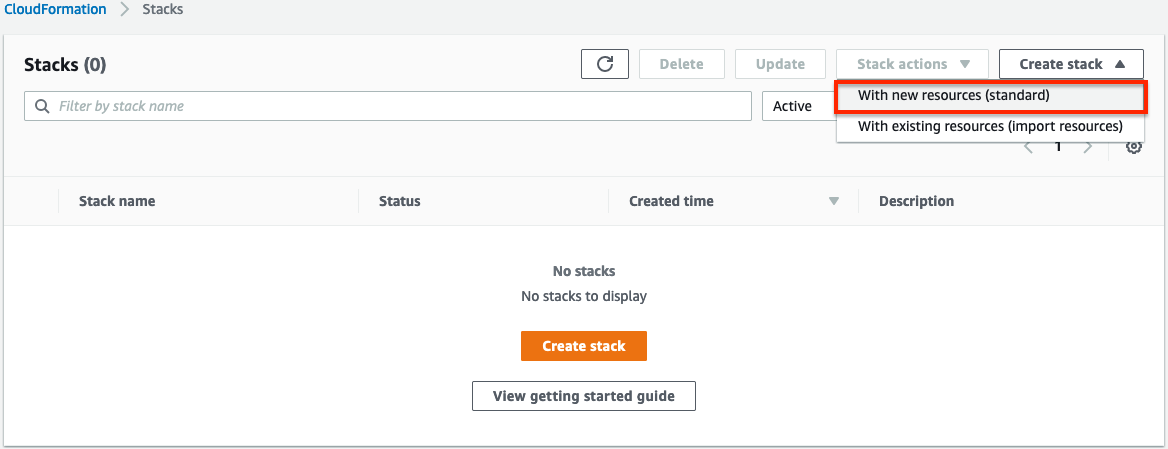The width and height of the screenshot is (1168, 449).
Task: Click the Description column header
Action: (916, 201)
